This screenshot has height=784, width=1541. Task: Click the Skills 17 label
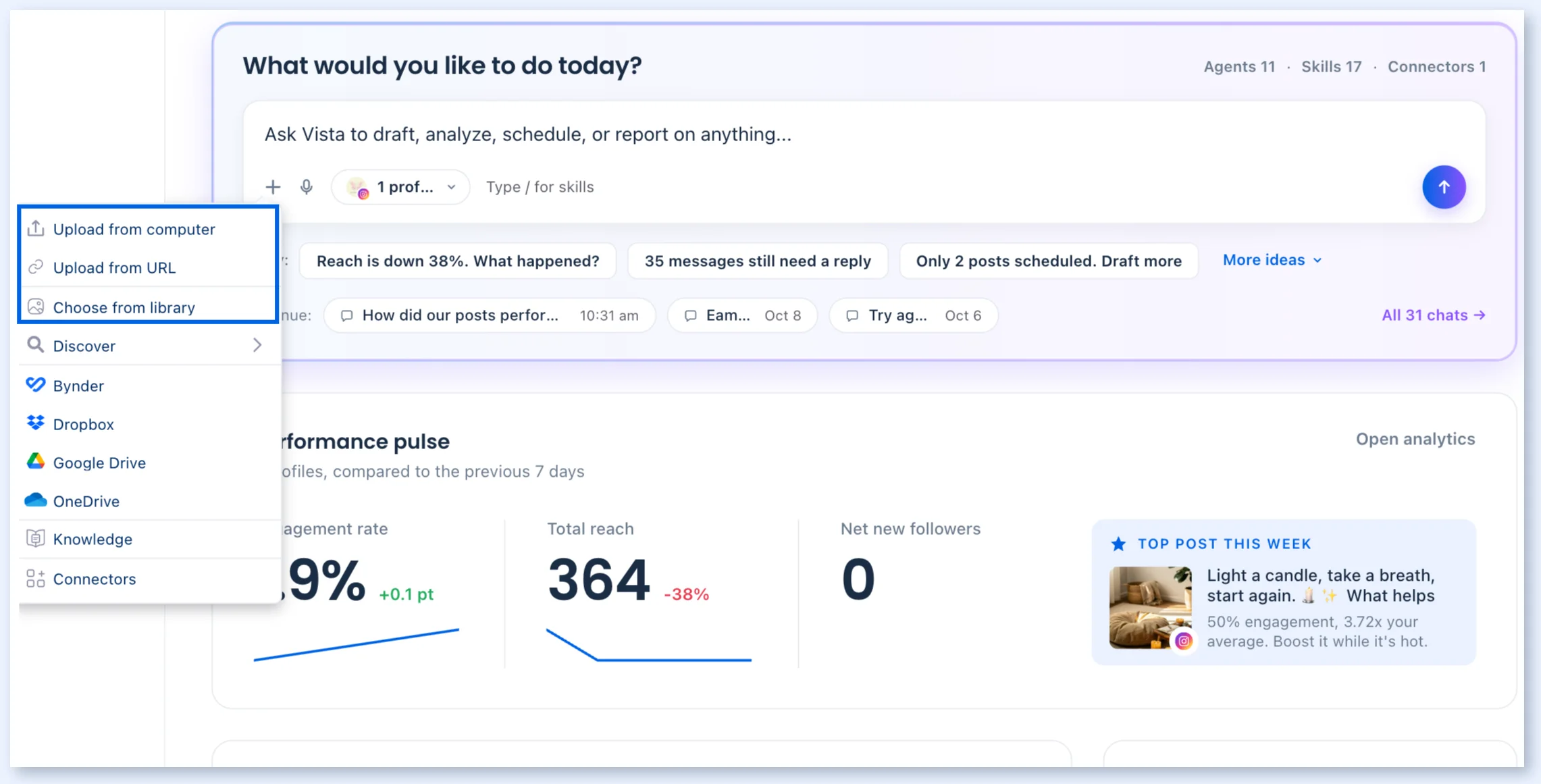[1331, 66]
